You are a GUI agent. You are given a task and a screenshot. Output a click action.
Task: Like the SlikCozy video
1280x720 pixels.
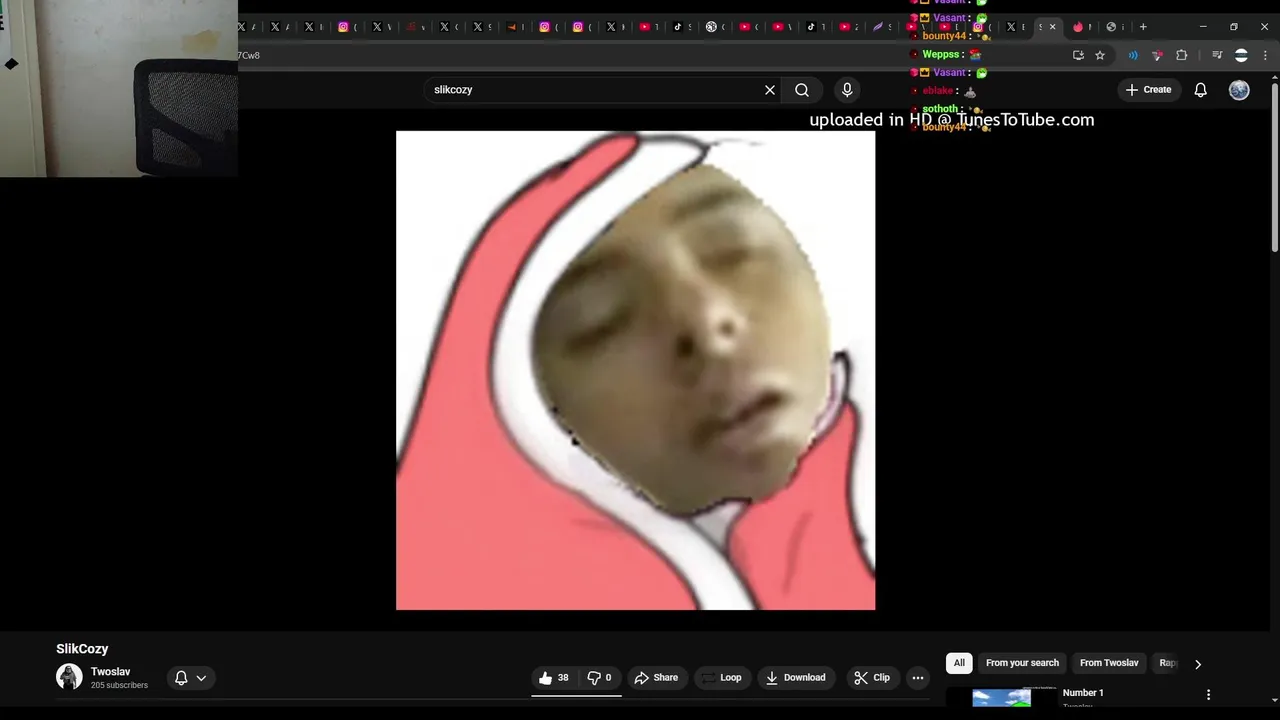point(554,678)
